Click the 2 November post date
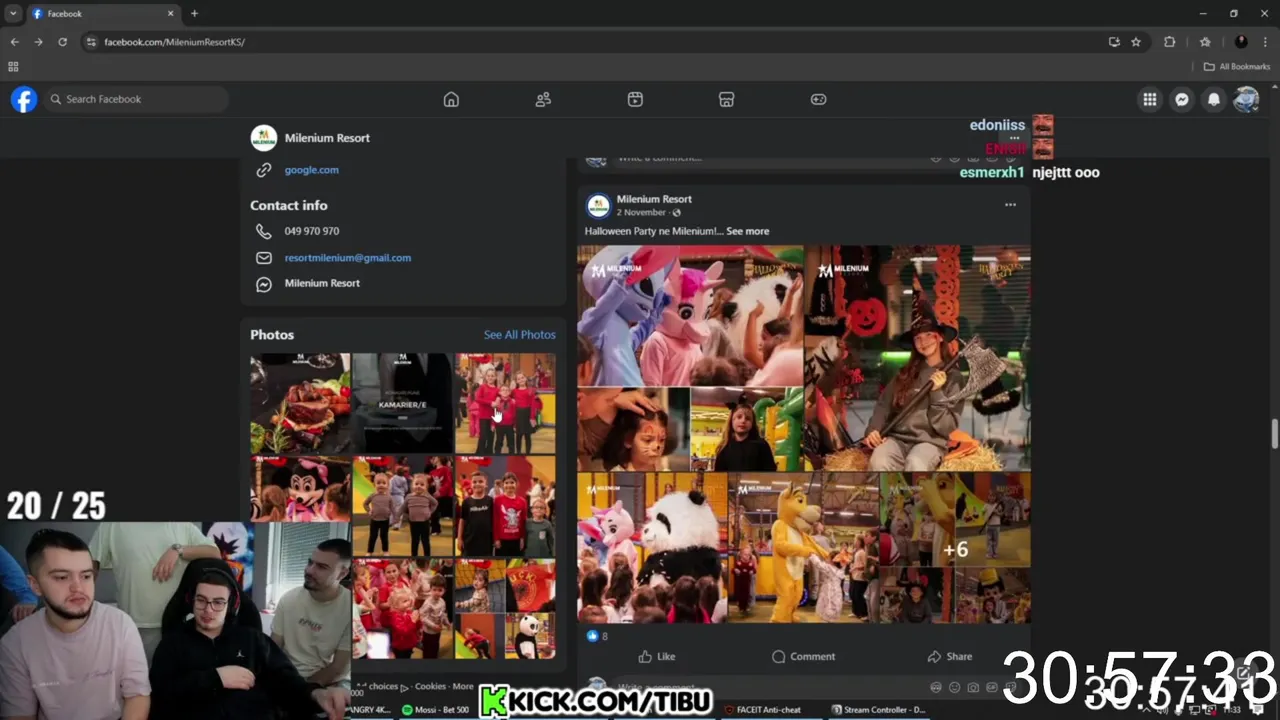This screenshot has height=720, width=1280. (641, 213)
